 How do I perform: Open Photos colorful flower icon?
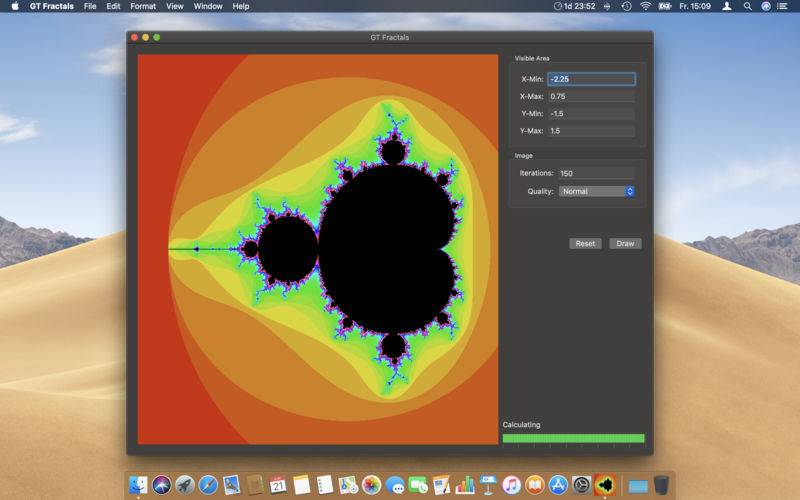point(371,485)
